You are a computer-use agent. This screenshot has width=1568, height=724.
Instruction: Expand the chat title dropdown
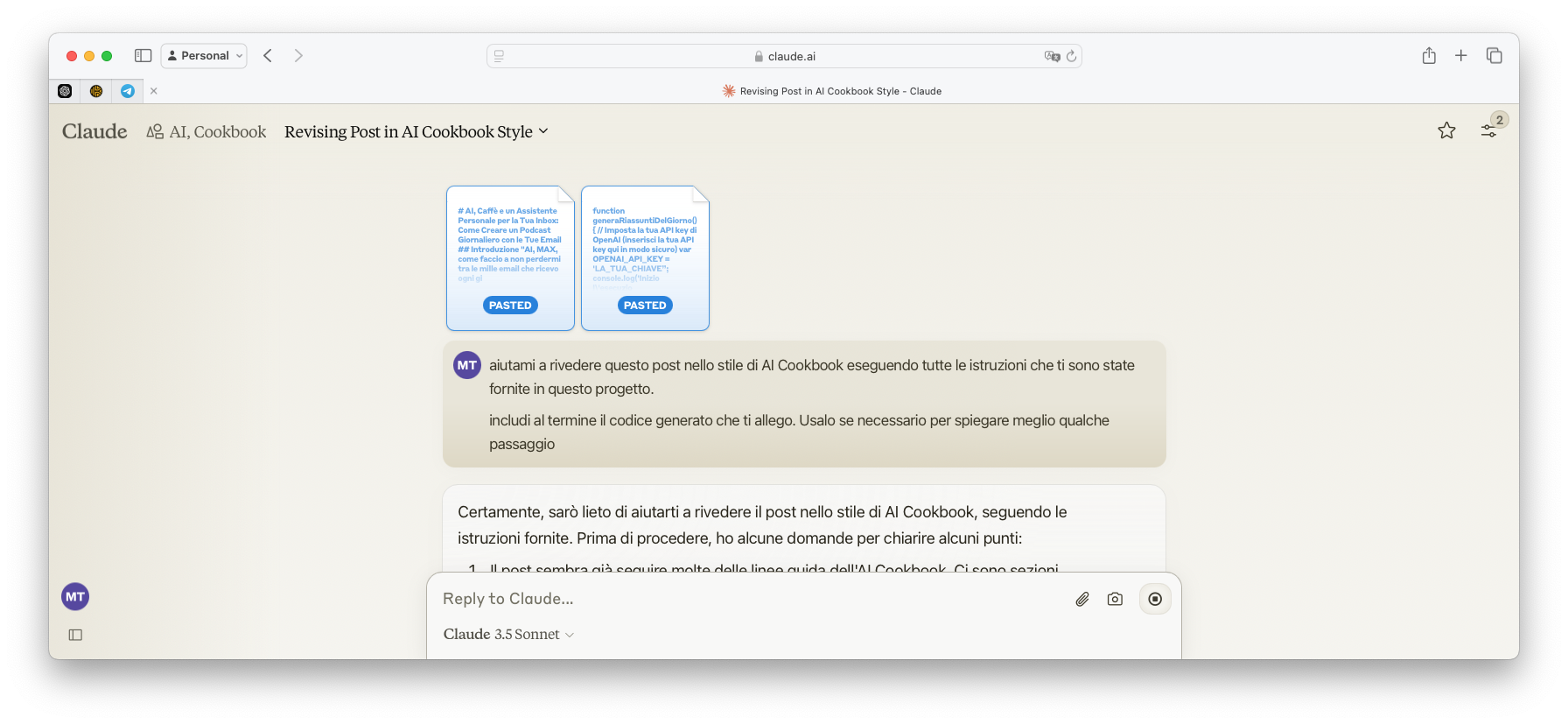click(x=416, y=131)
